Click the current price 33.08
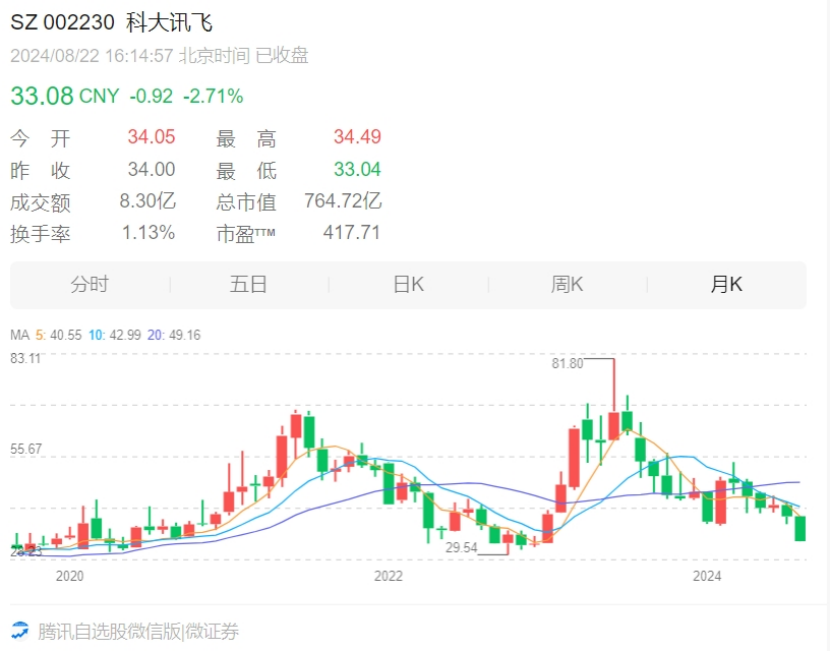 tap(42, 96)
